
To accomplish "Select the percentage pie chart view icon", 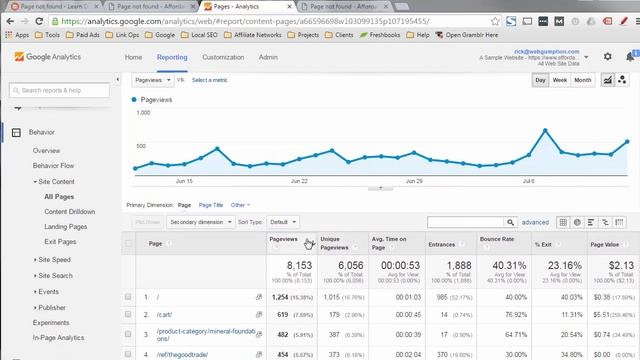I will (x=577, y=222).
